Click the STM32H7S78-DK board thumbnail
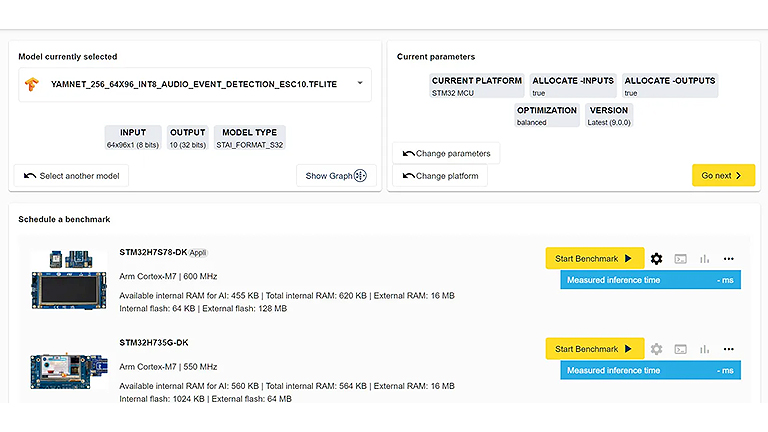768x432 pixels. [68, 277]
